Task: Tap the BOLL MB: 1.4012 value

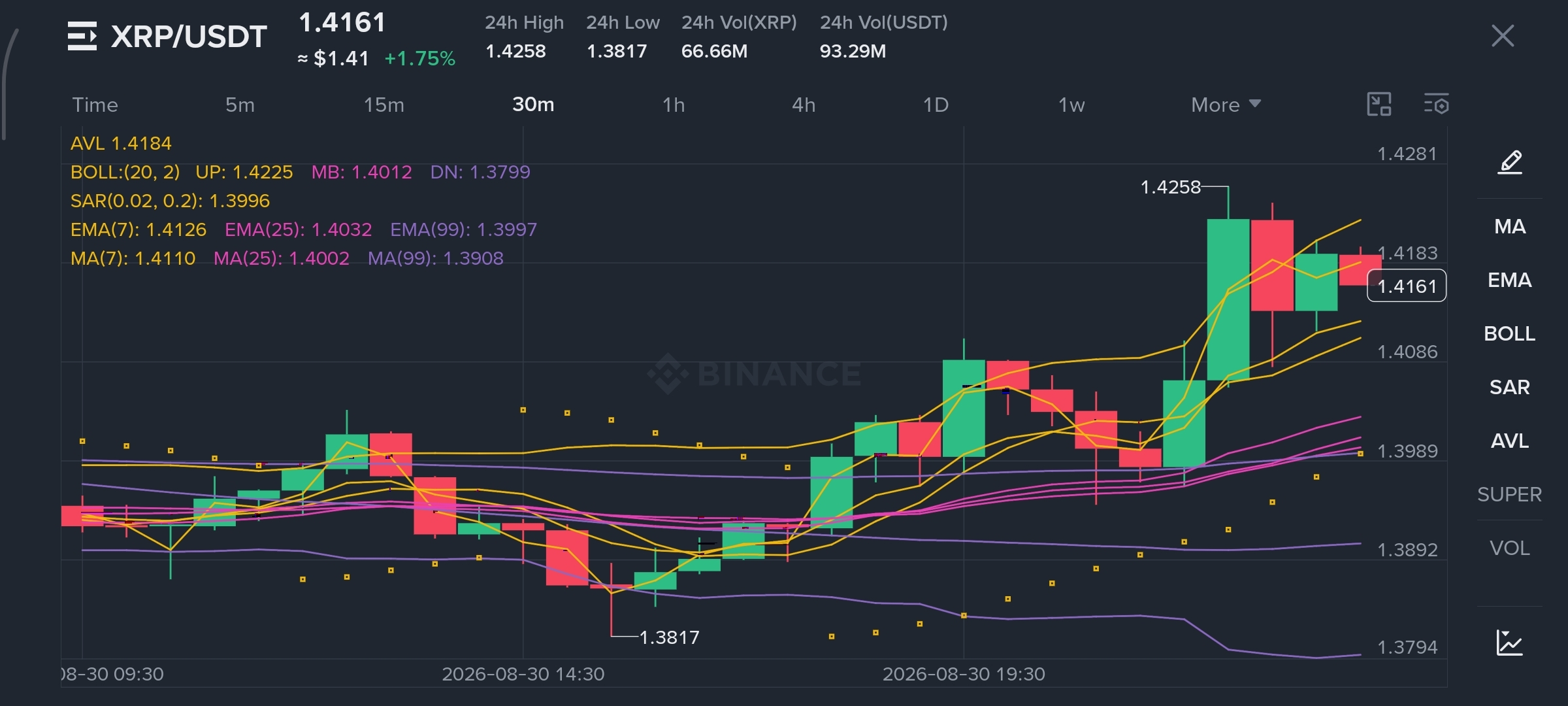Action: pos(362,172)
